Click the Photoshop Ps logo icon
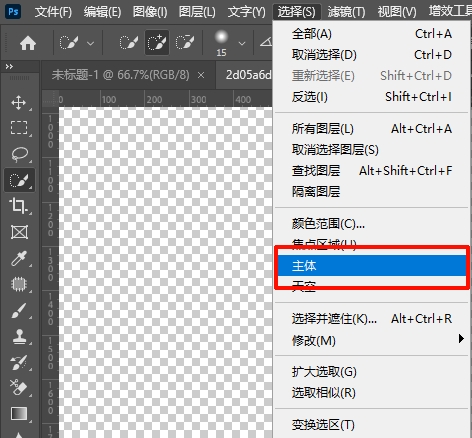Viewport: 472px width, 438px height. [x=13, y=12]
